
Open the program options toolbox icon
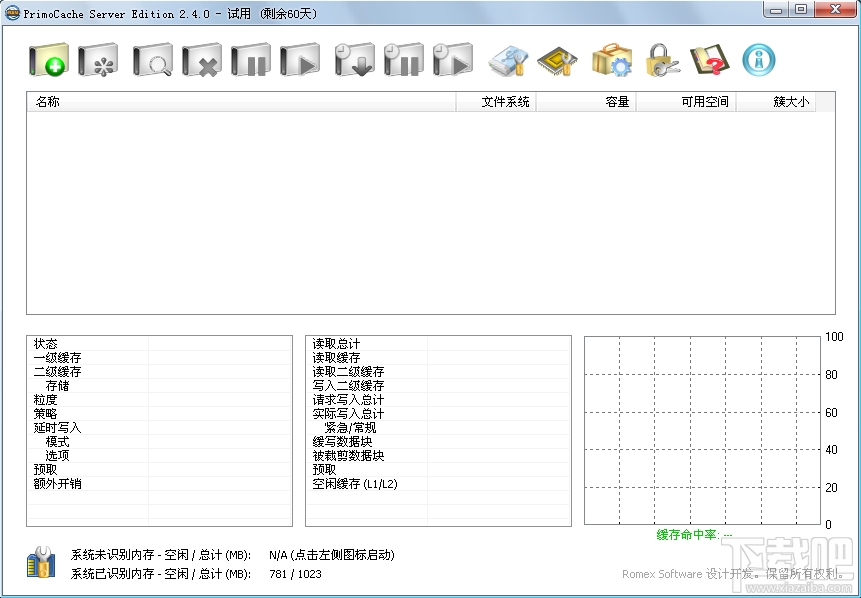[612, 59]
